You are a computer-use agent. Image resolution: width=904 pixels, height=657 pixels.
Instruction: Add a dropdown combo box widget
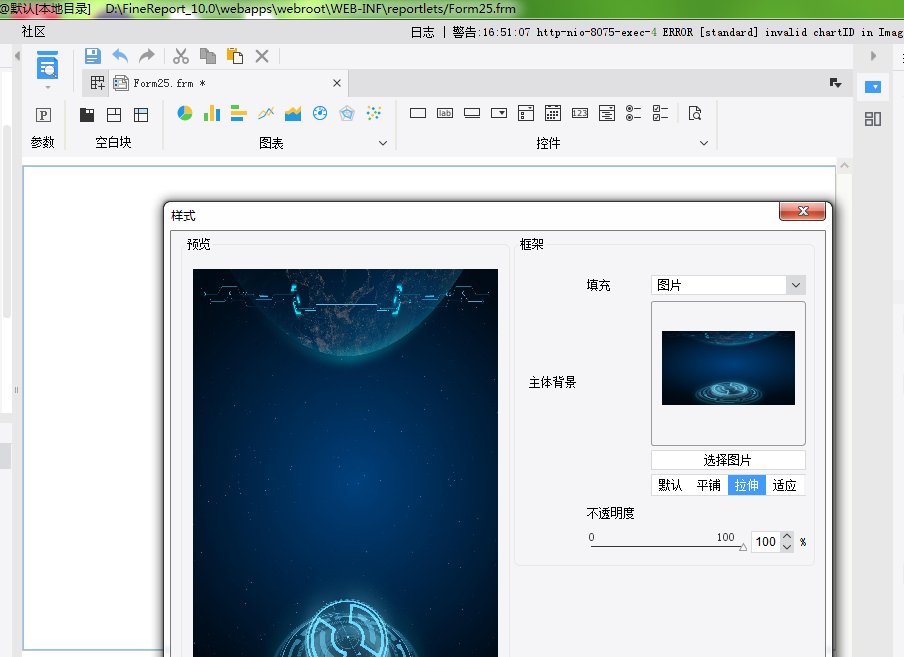[x=499, y=113]
